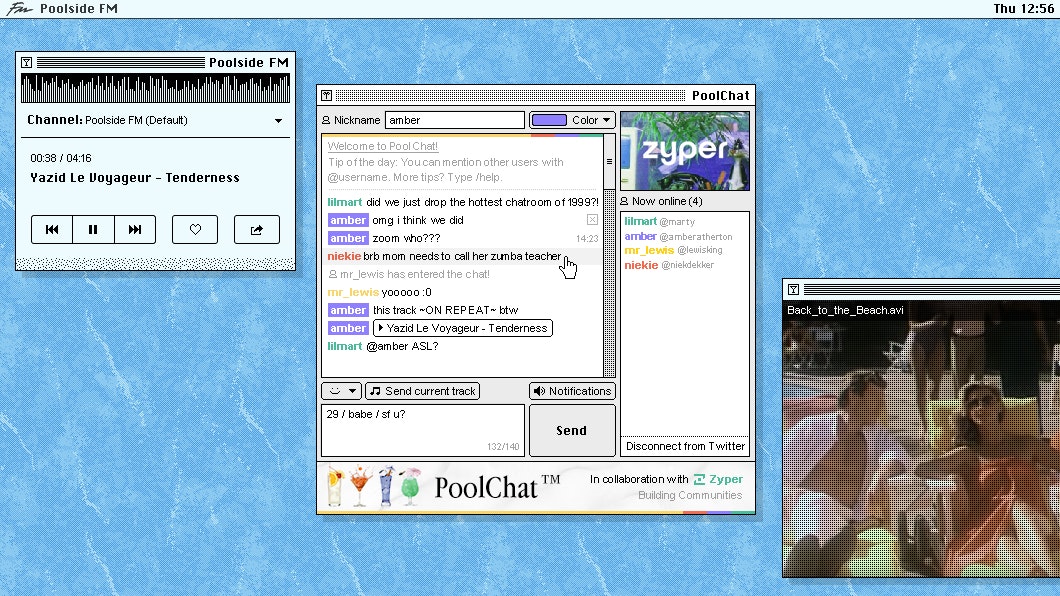This screenshot has width=1060, height=596.
Task: Click the Nickname person icon
Action: click(x=326, y=120)
